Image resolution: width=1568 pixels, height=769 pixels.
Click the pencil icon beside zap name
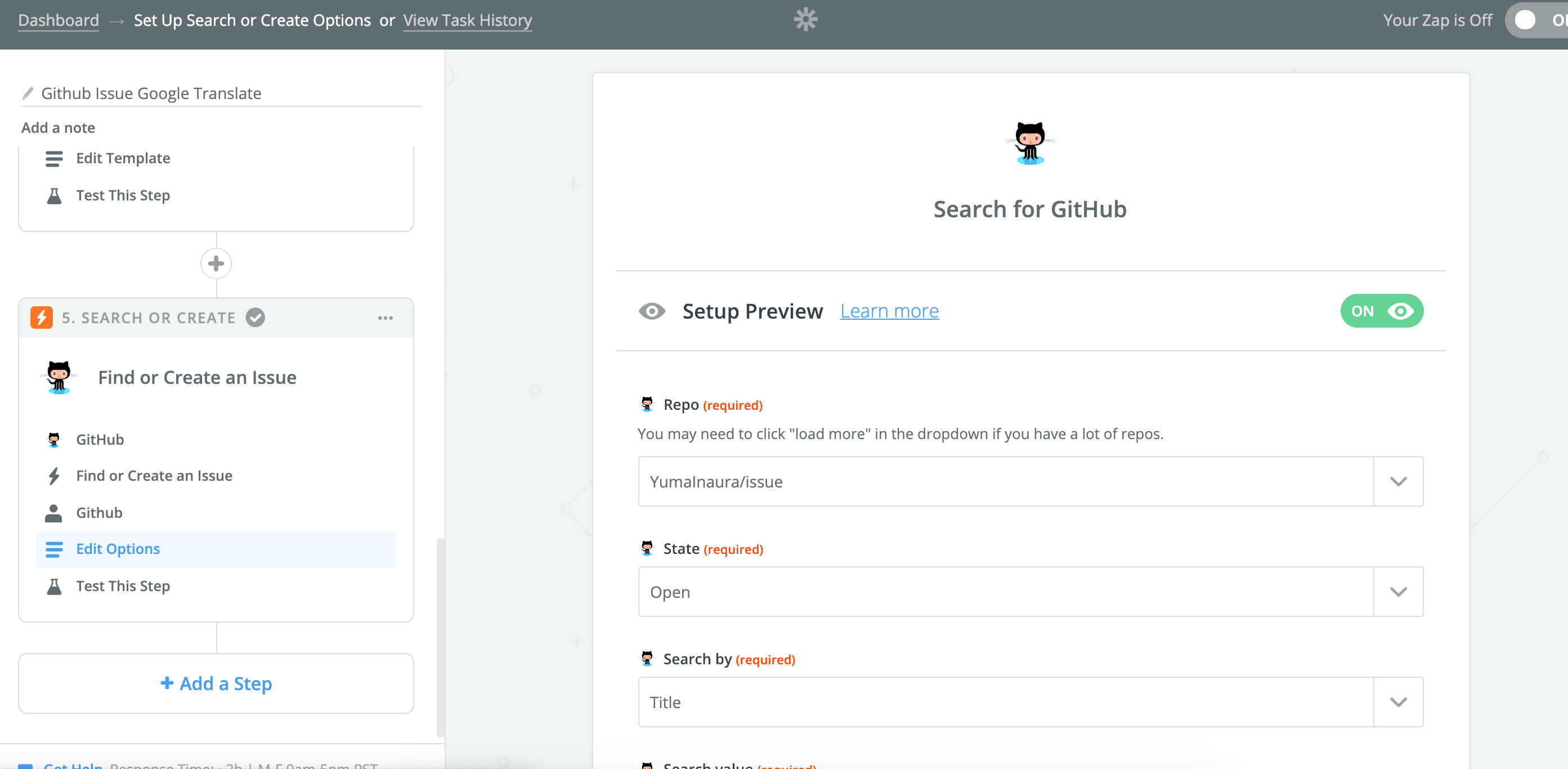coord(28,93)
